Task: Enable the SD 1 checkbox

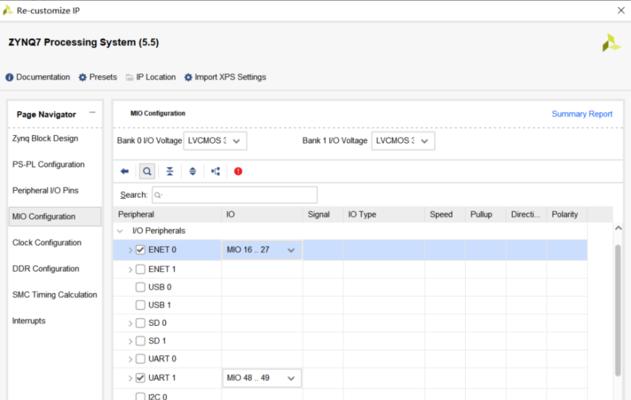Action: pos(140,341)
